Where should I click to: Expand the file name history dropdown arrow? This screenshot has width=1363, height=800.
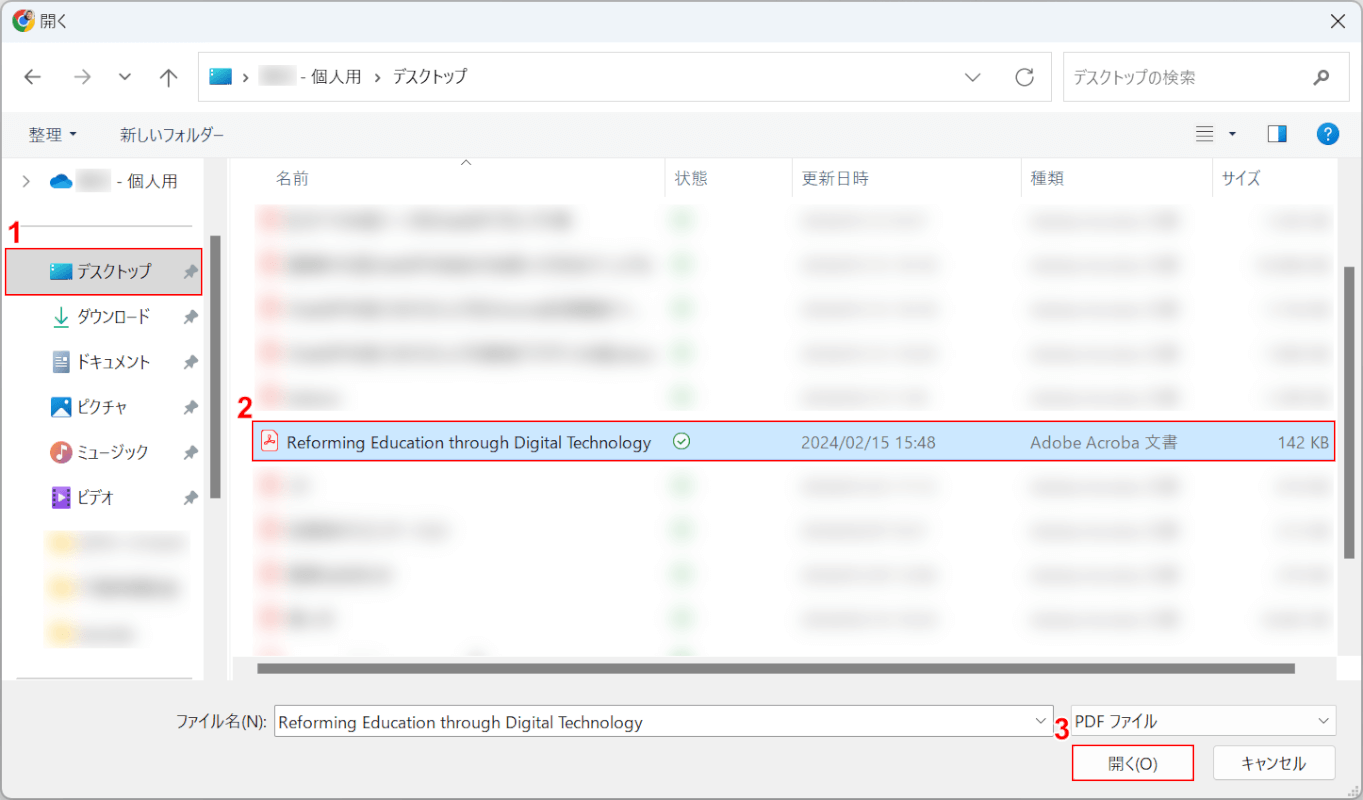[1043, 721]
